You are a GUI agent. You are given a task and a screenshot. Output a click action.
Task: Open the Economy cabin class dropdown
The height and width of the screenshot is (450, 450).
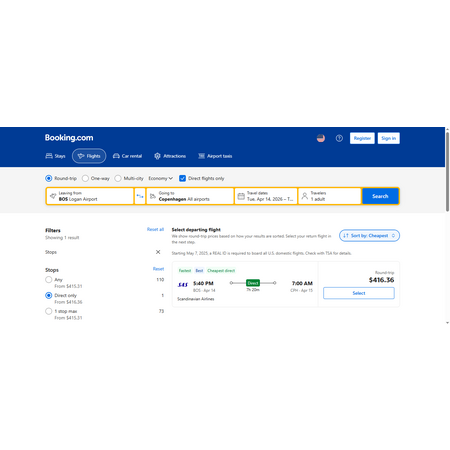click(160, 178)
